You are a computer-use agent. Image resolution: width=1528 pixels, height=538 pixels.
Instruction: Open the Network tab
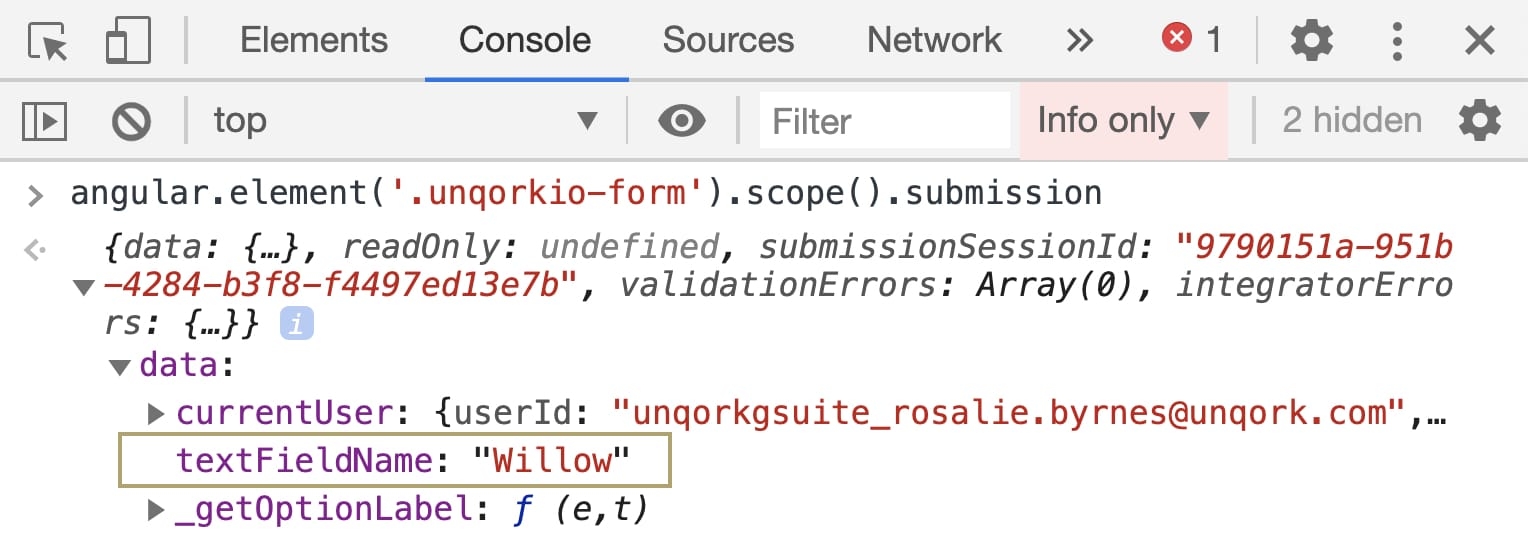coord(934,40)
